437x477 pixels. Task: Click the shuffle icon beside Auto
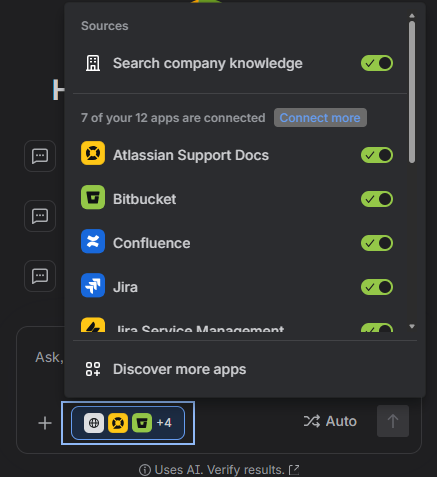click(x=312, y=421)
